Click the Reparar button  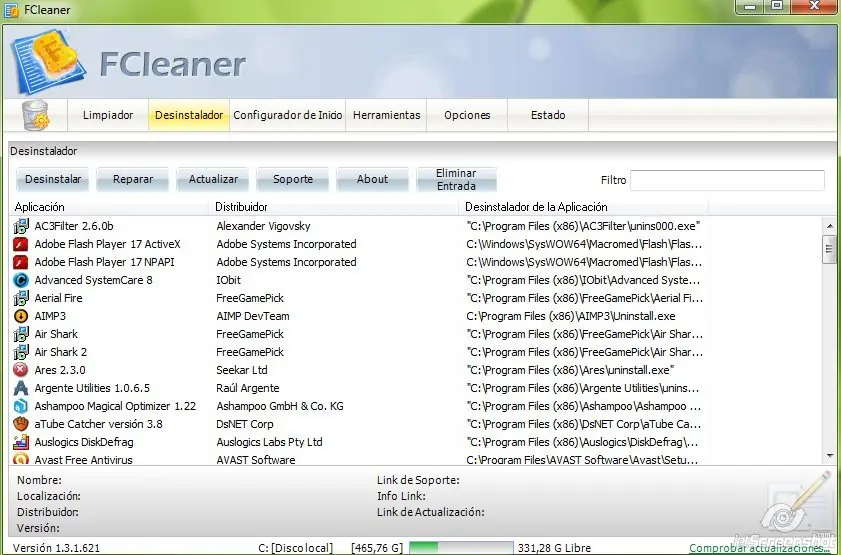133,179
